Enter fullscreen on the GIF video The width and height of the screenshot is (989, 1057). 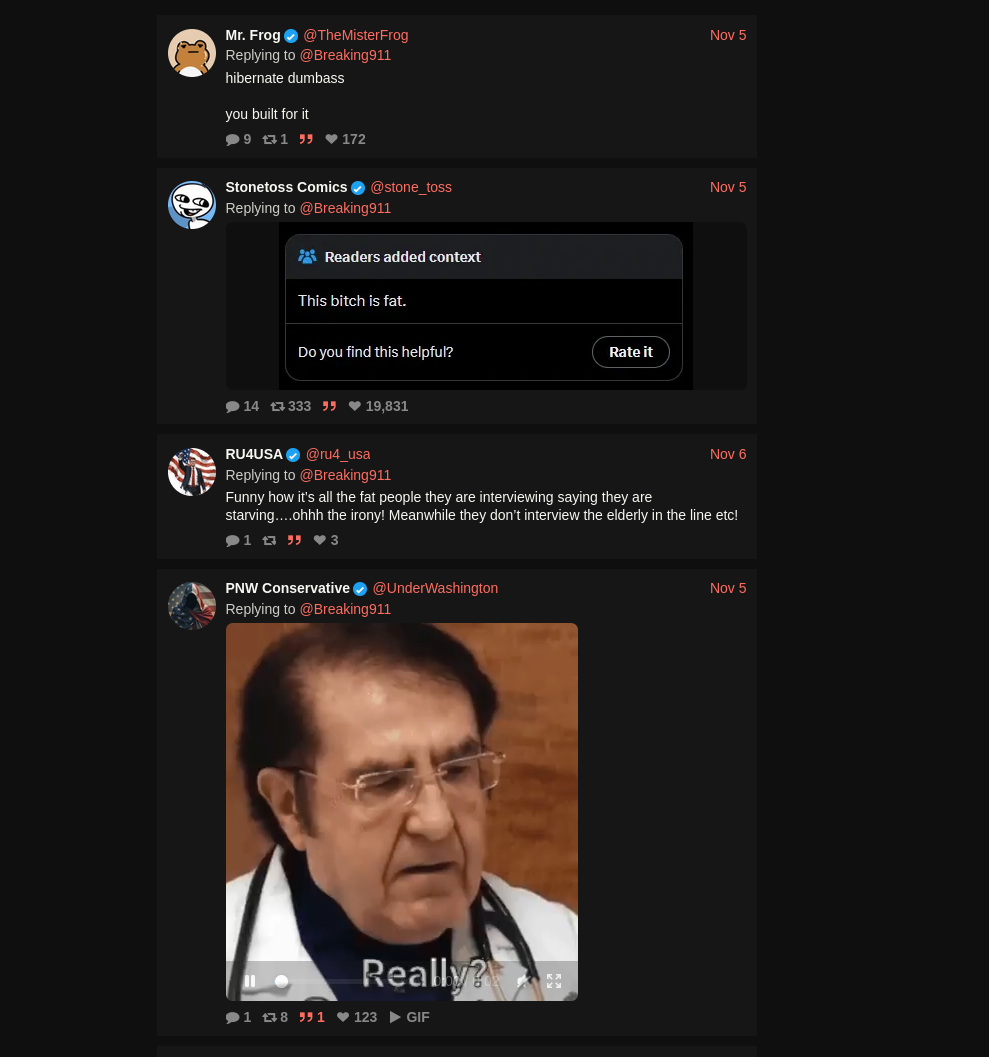[554, 981]
